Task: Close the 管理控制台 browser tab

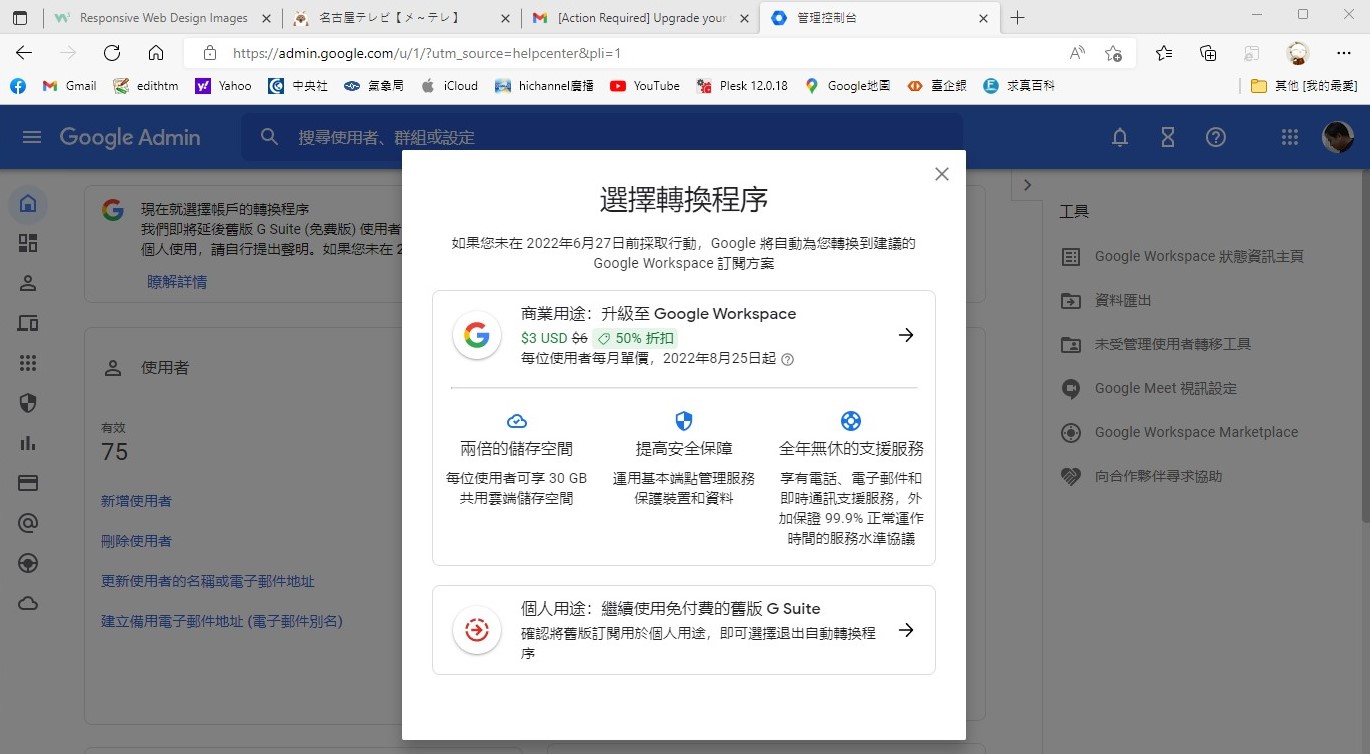Action: (983, 18)
